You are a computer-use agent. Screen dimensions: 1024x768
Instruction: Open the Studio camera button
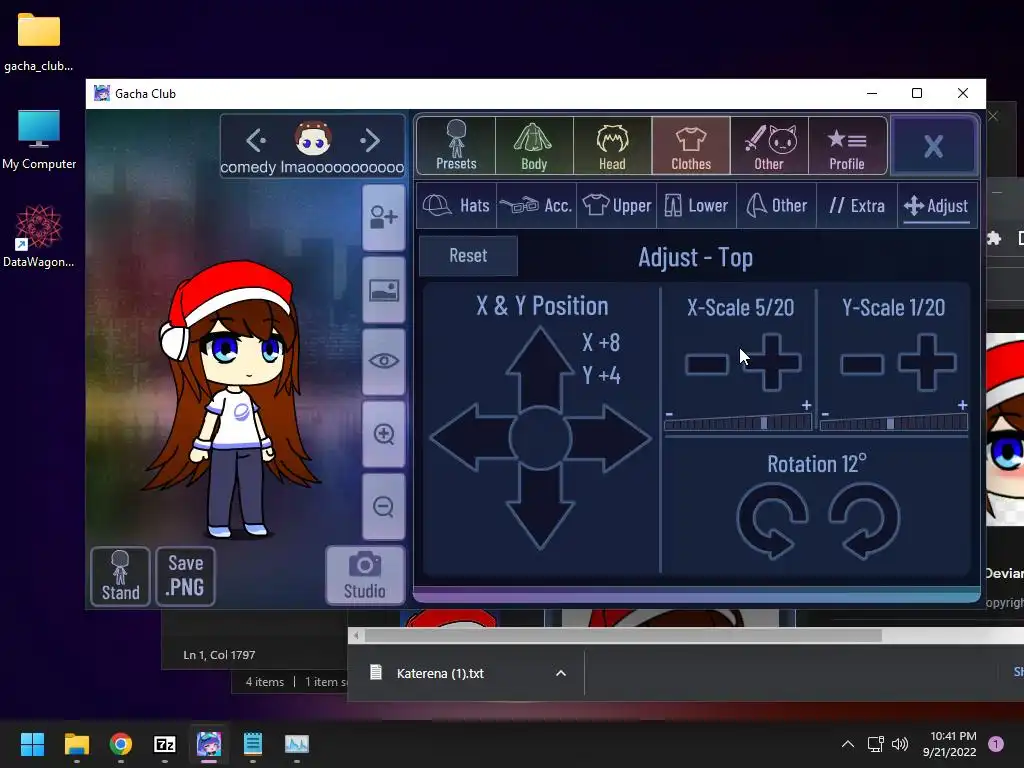pos(365,575)
